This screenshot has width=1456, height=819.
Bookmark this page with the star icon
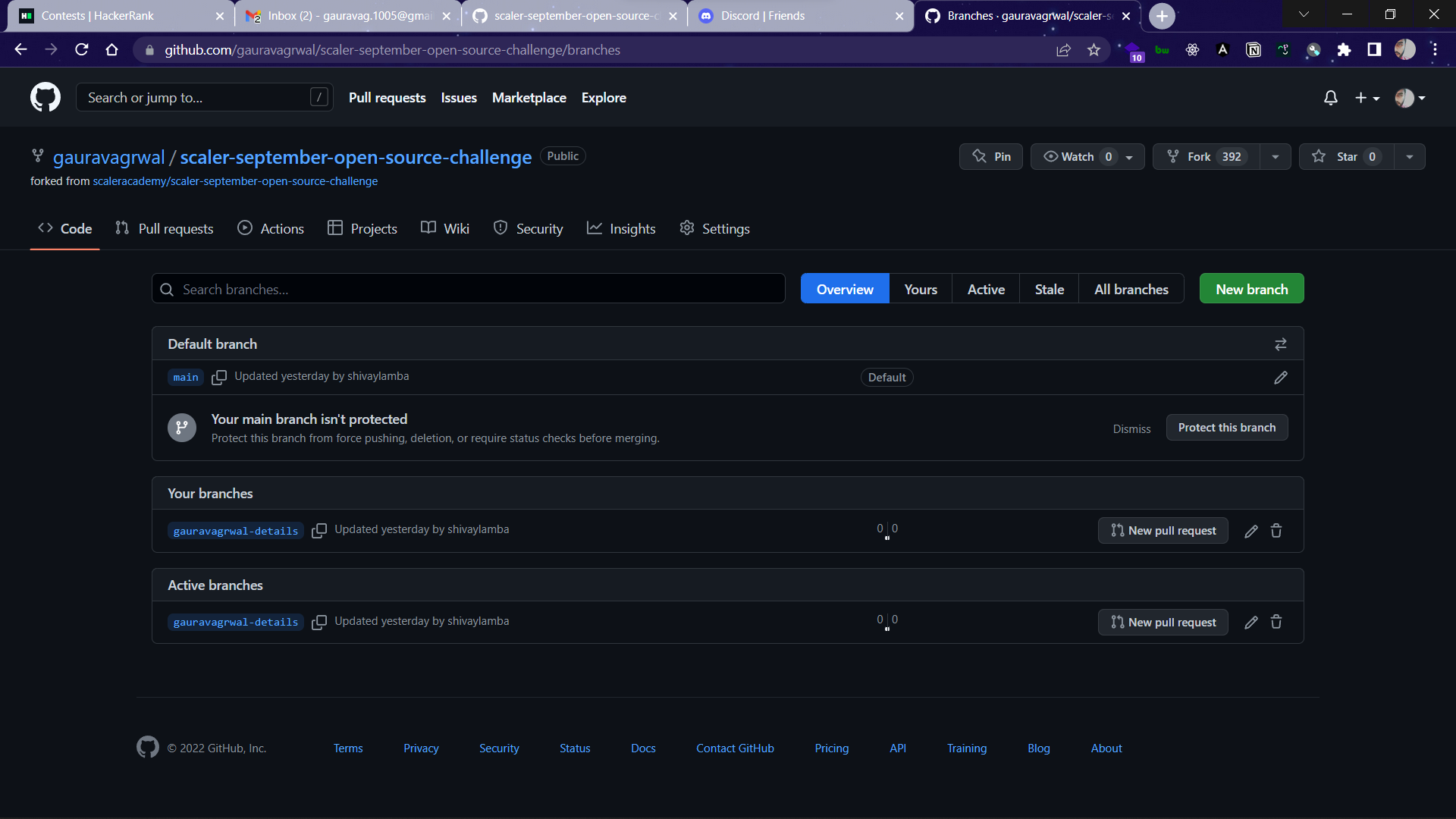pos(1094,49)
